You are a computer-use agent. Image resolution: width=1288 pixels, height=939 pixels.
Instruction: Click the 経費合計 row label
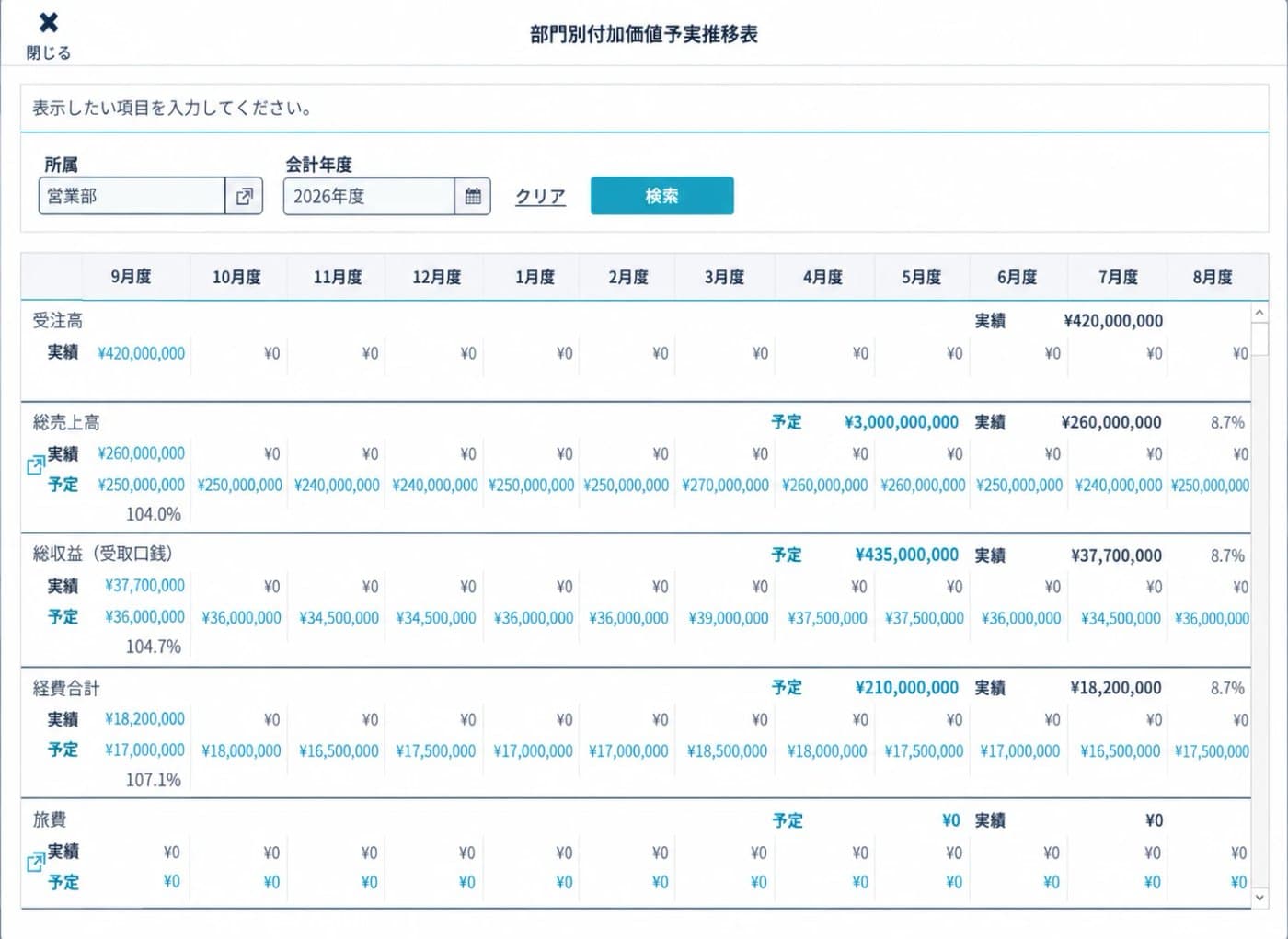coord(66,687)
